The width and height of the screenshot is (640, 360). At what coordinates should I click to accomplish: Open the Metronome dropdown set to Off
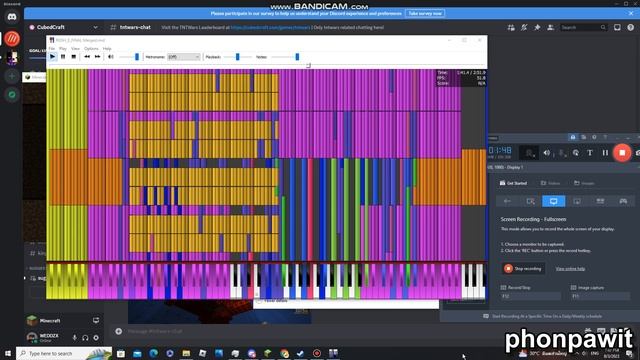(184, 57)
